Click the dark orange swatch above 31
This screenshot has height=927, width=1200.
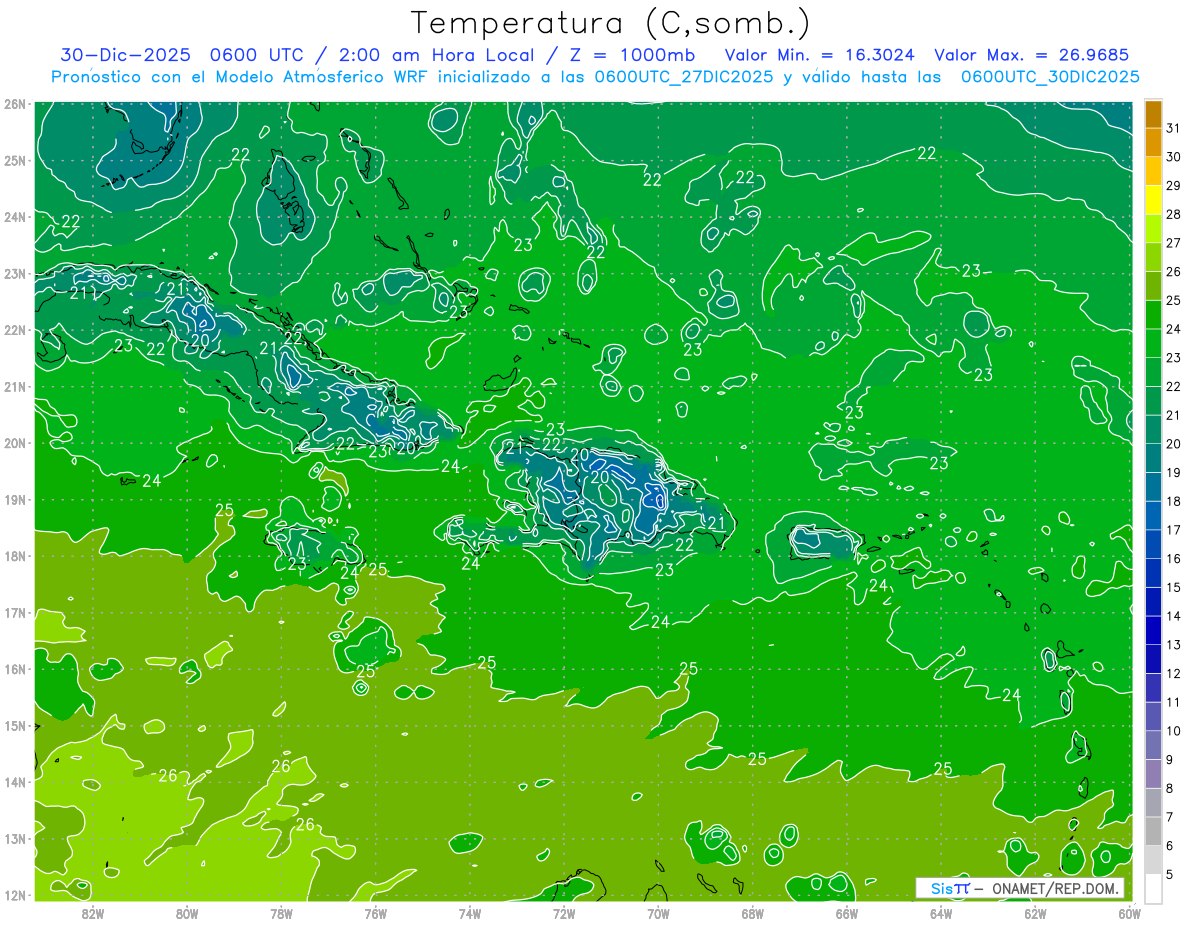1153,115
